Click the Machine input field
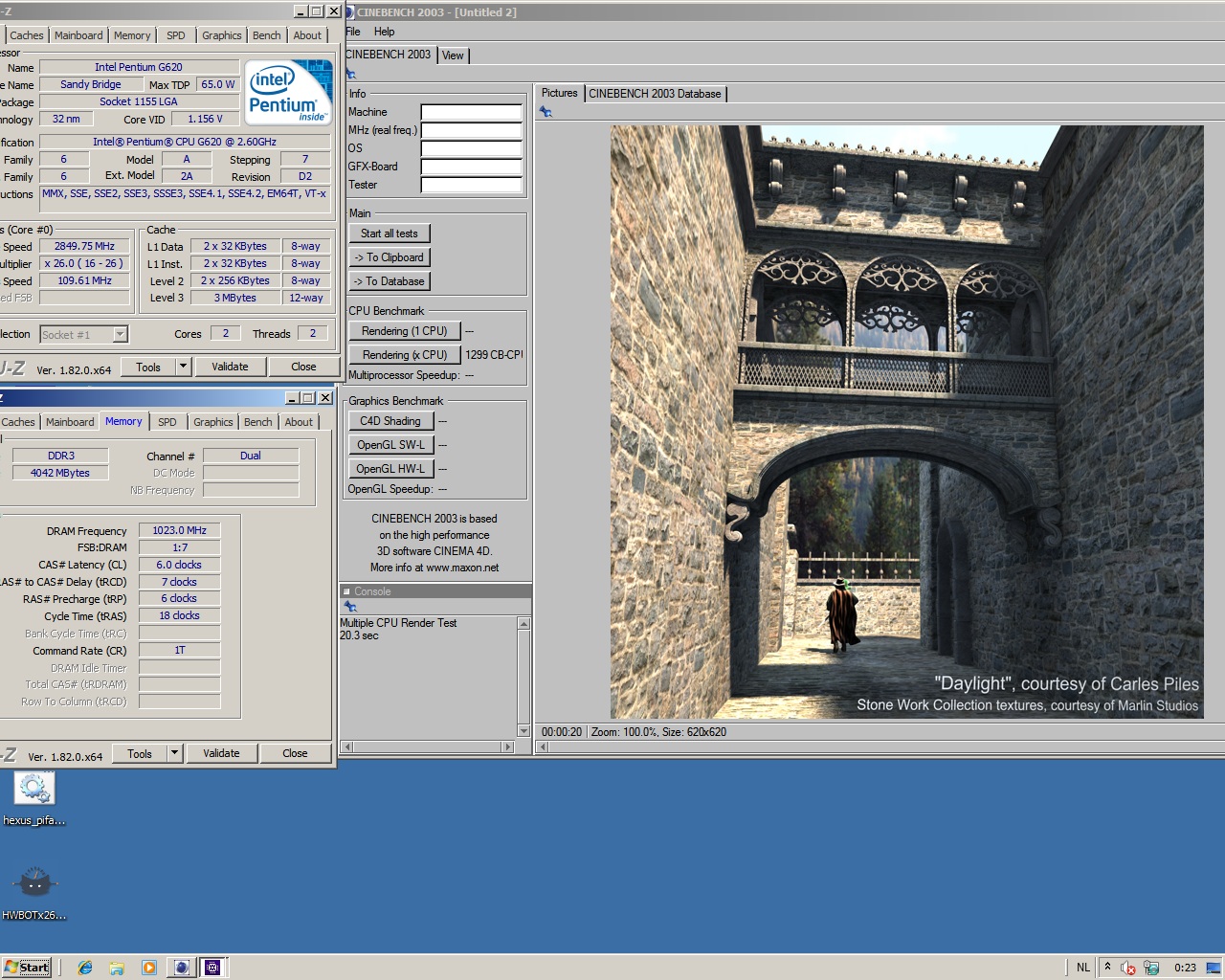Viewport: 1225px width, 980px height. [x=472, y=112]
